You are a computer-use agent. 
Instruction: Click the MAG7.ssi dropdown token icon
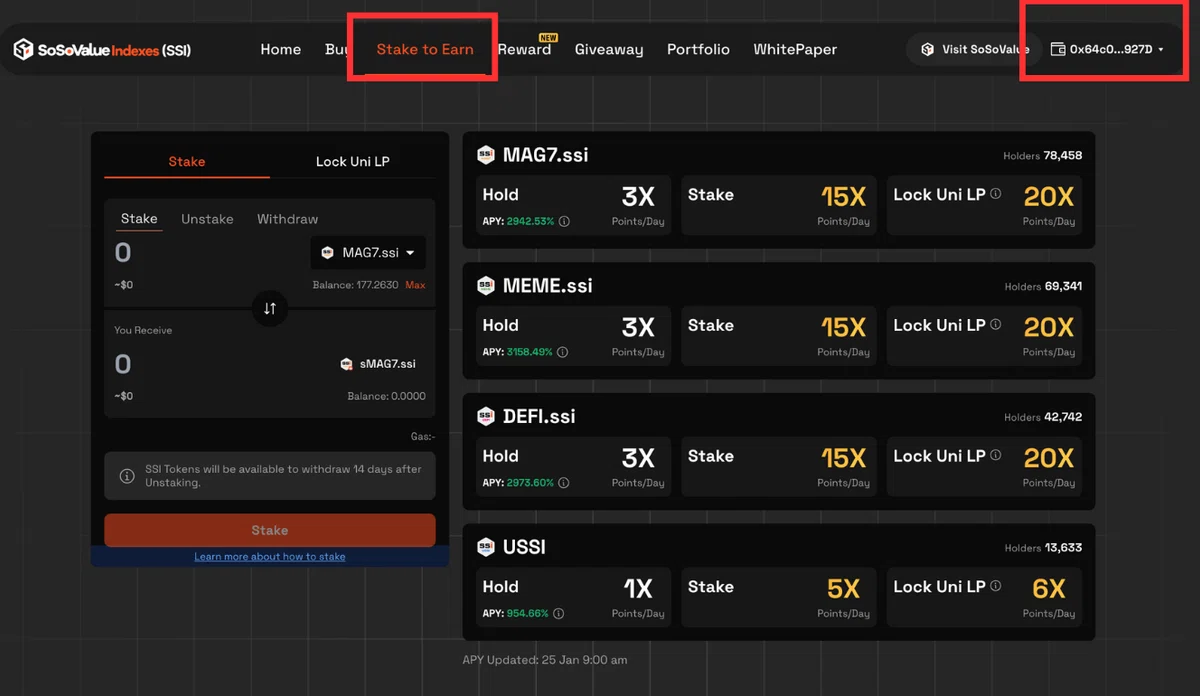[x=327, y=253]
